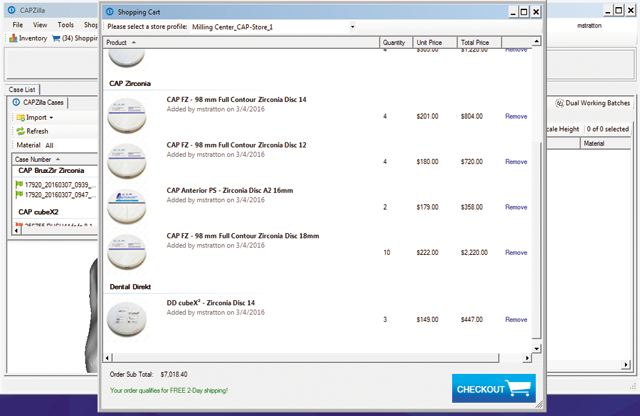The height and width of the screenshot is (416, 640).
Task: Click cart list scroll up arrow
Action: point(536,41)
